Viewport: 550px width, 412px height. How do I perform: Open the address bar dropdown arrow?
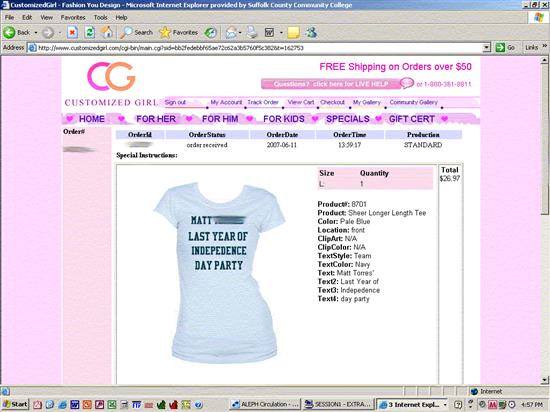click(486, 47)
